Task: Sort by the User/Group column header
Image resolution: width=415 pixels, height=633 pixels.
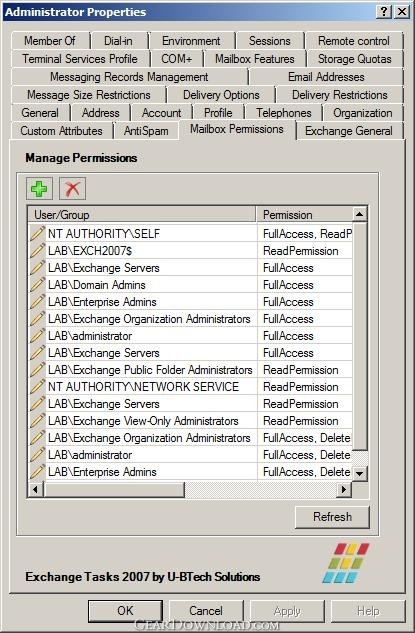Action: point(142,214)
